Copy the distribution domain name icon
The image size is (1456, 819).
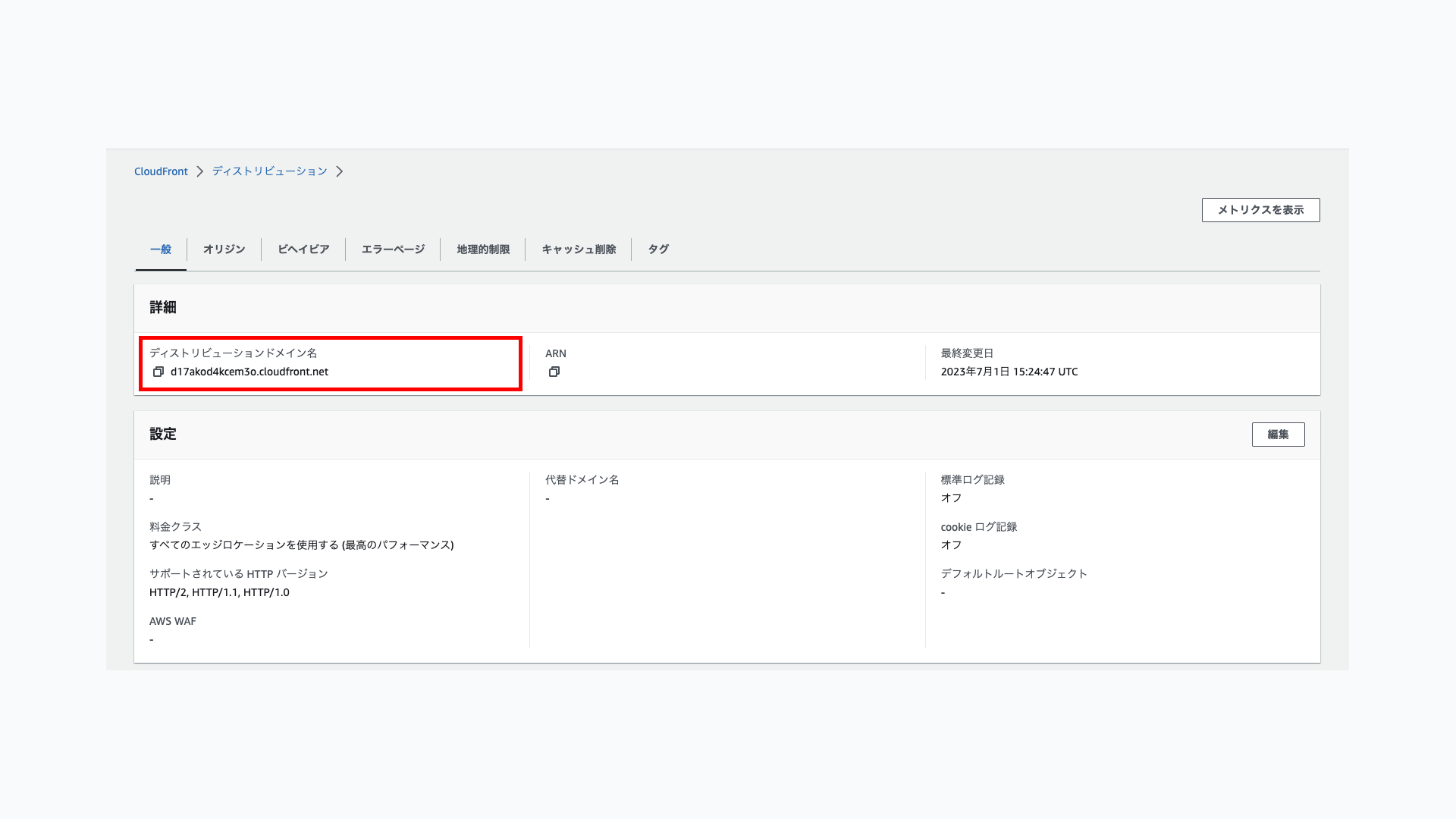(158, 372)
